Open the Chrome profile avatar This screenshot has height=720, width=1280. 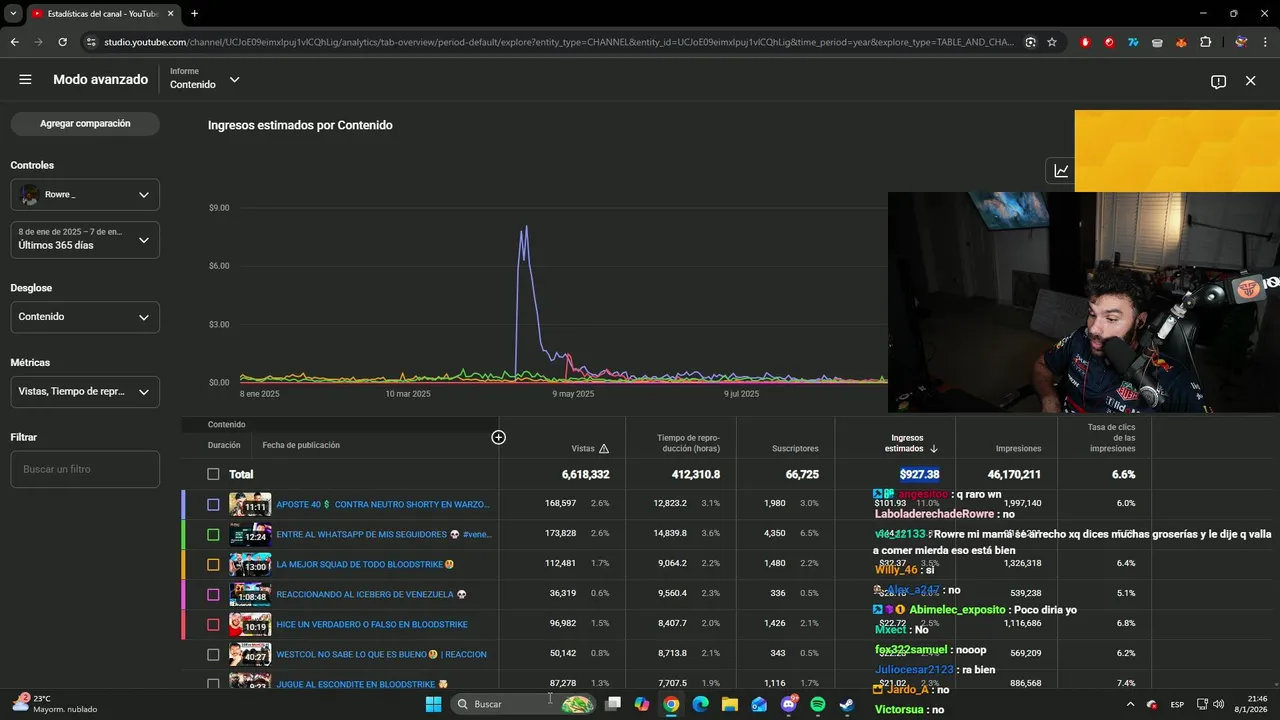[1241, 42]
